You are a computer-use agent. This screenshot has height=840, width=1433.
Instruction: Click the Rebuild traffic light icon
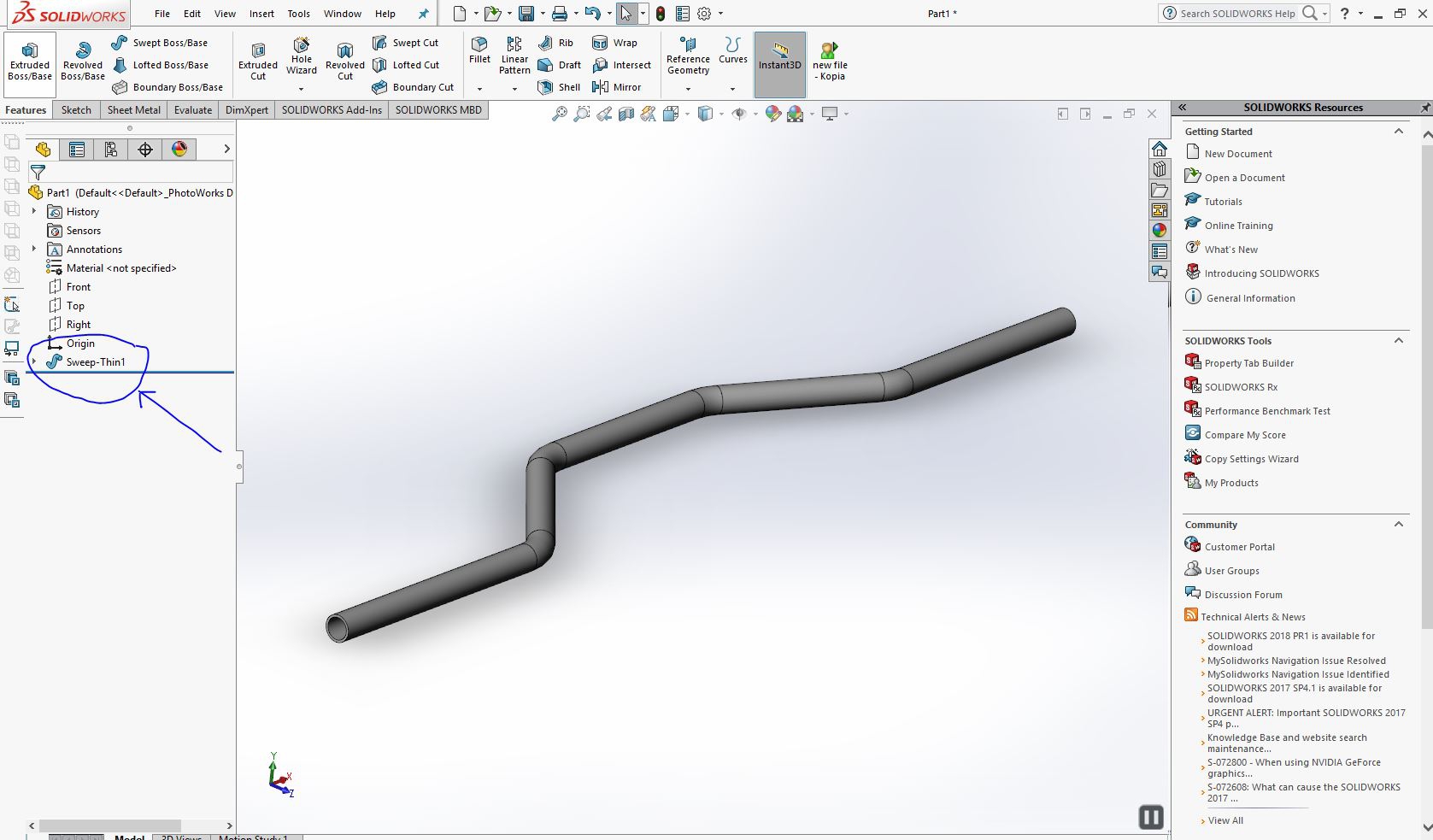pos(661,14)
